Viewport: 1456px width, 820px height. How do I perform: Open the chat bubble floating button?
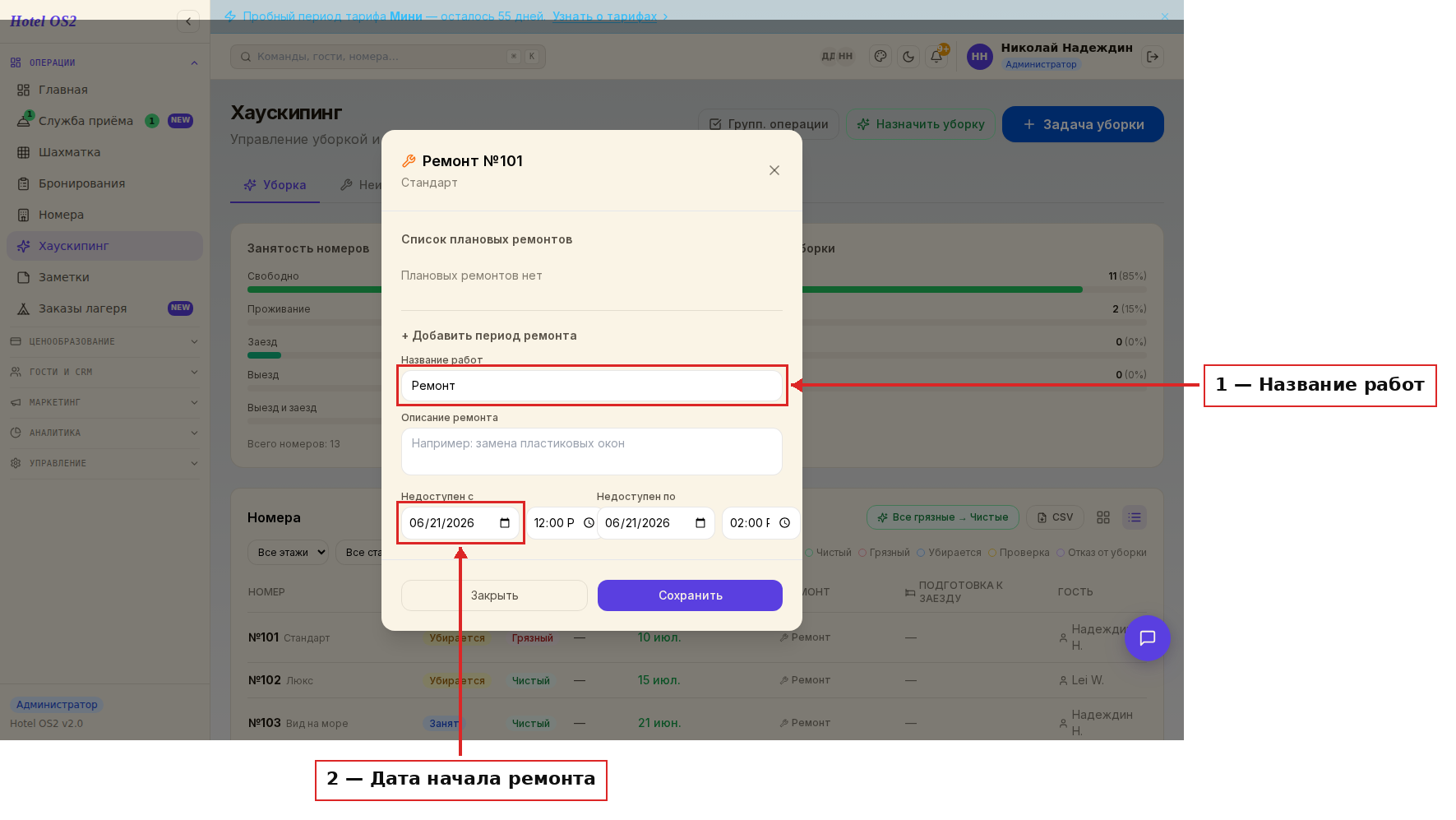pyautogui.click(x=1148, y=638)
